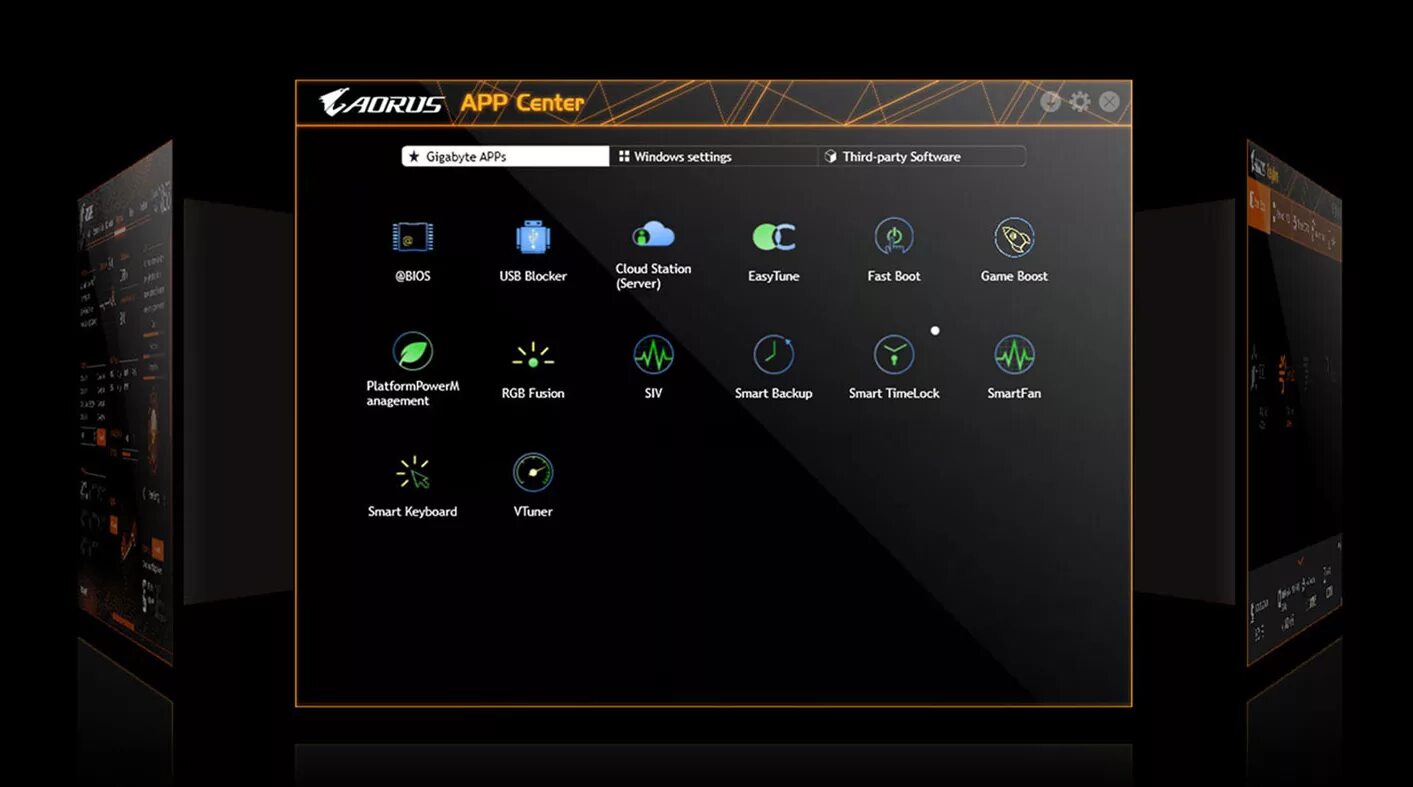
Task: Open APP Center settings gear
Action: (1080, 101)
